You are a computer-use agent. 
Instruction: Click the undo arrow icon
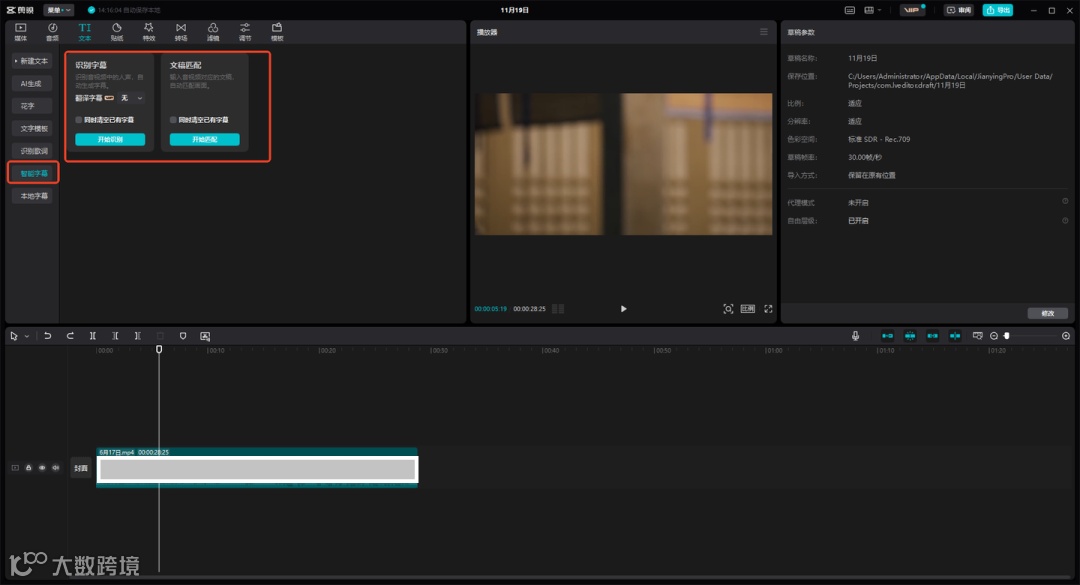pyautogui.click(x=48, y=336)
